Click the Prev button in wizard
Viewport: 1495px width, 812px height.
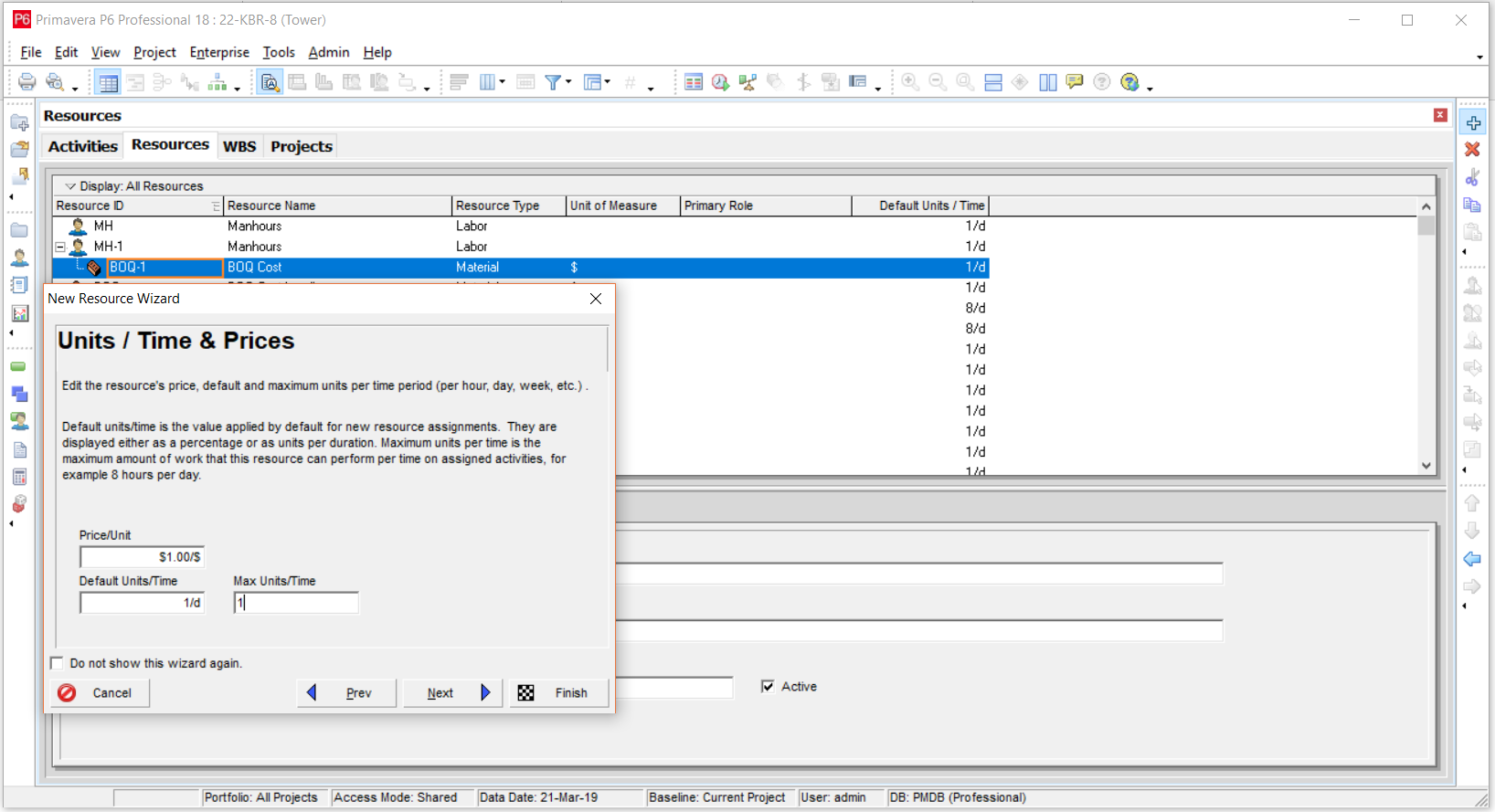(346, 693)
